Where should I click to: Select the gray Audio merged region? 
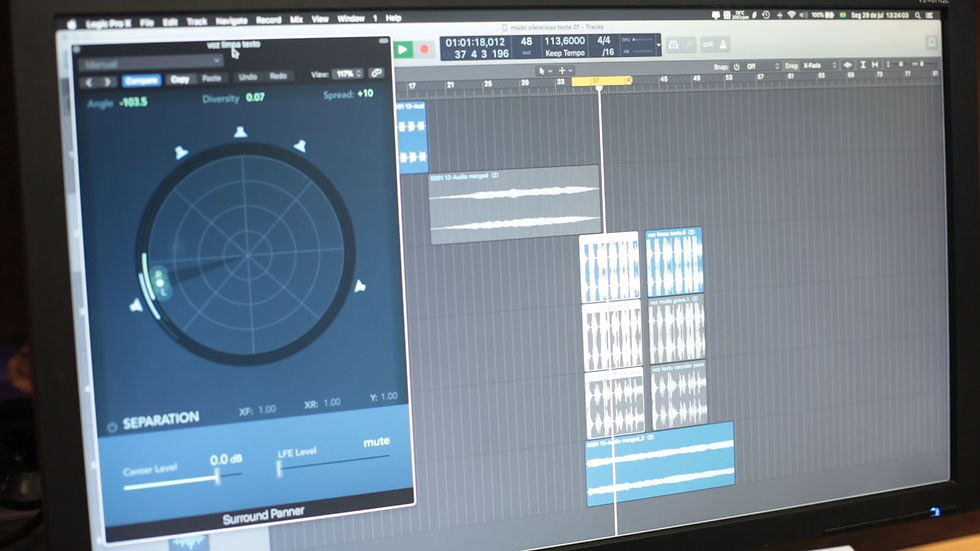pos(515,204)
